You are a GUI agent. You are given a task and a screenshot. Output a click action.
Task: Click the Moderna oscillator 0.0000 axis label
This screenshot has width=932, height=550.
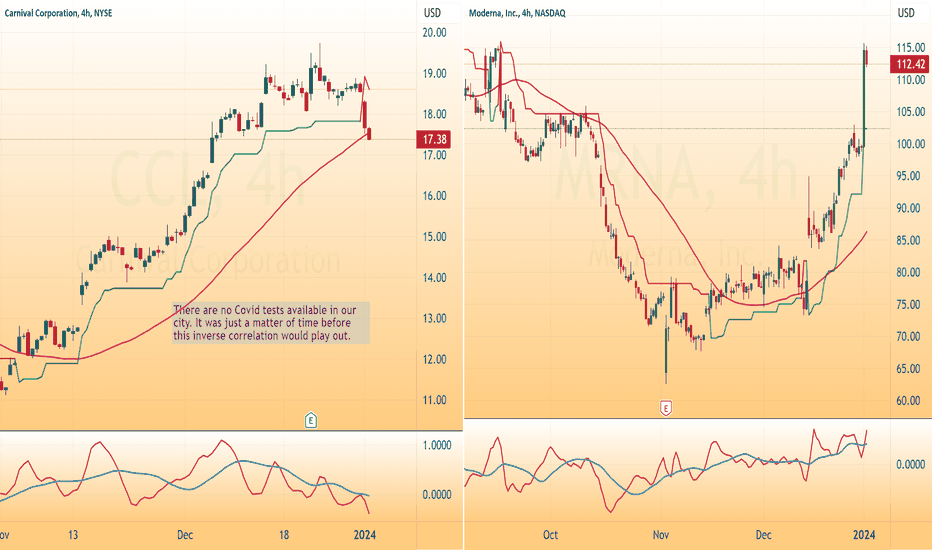point(911,464)
